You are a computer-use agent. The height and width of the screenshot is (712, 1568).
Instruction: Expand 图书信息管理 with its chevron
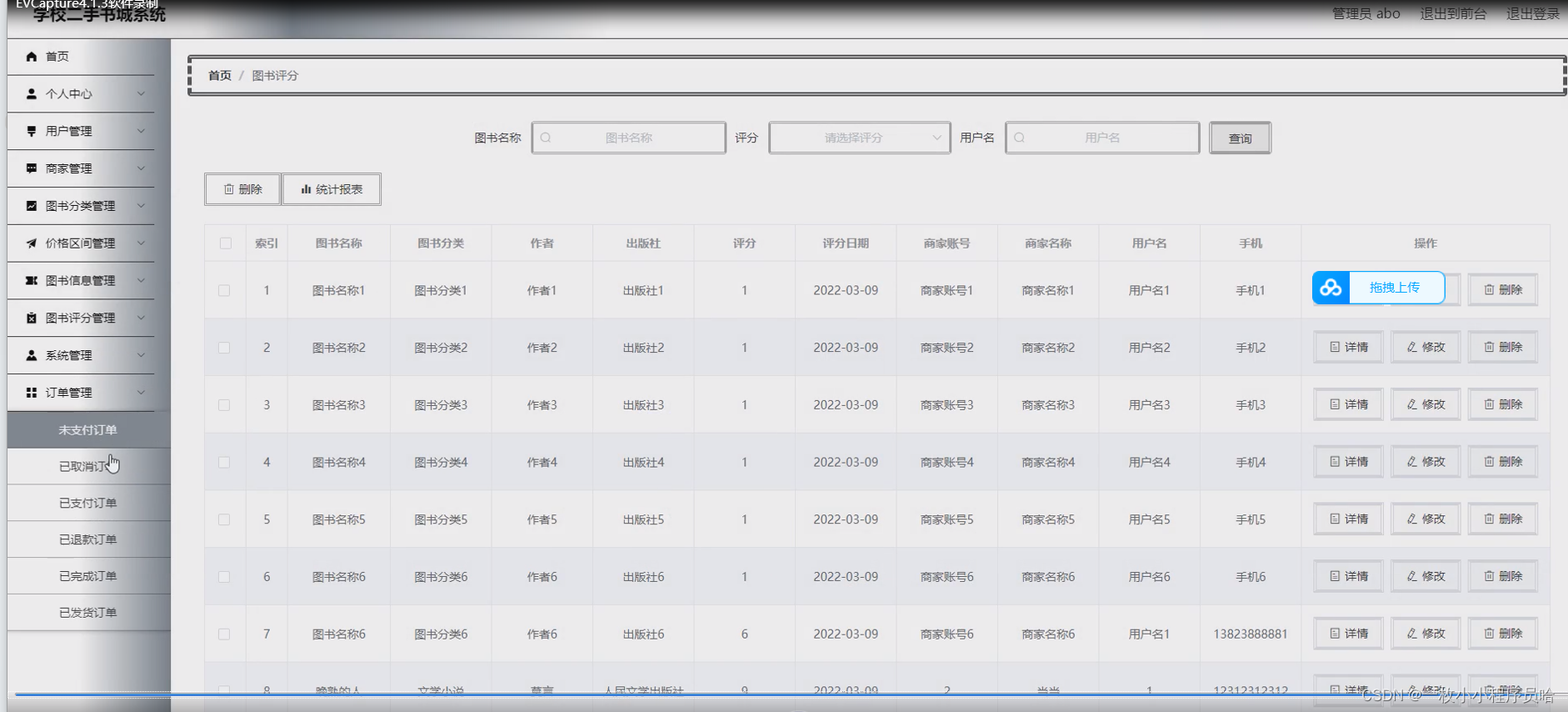click(x=141, y=281)
